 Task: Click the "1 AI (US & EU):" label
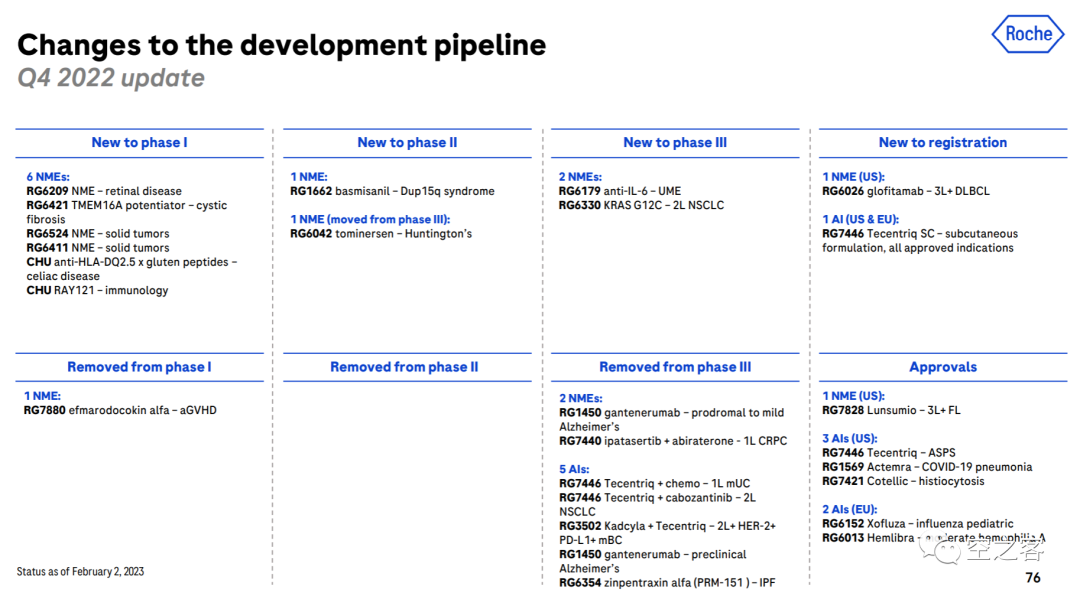(x=860, y=219)
